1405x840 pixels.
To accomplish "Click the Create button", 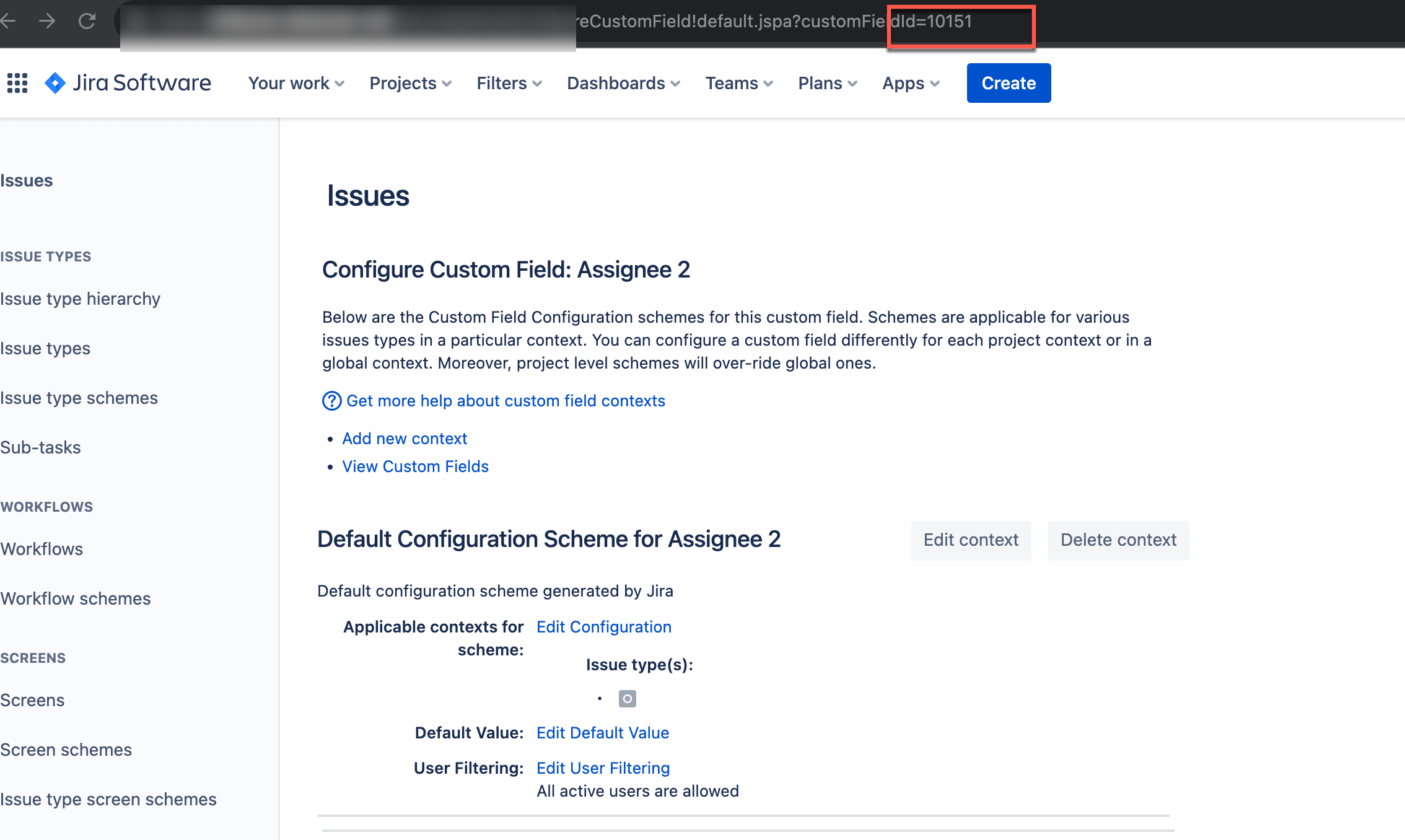I will (x=1008, y=82).
